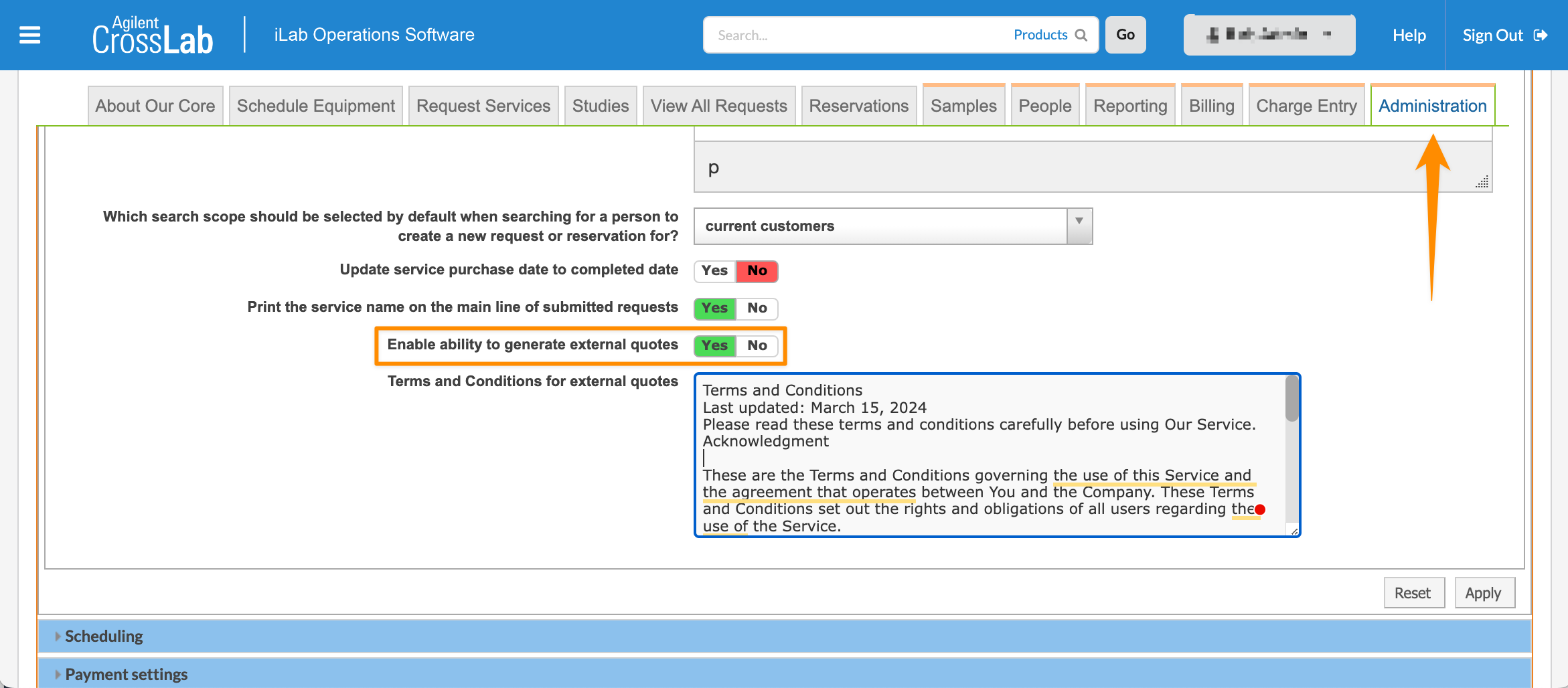This screenshot has width=1568, height=688.
Task: Click the resize handle of Terms and Conditions textarea
Action: [1293, 531]
